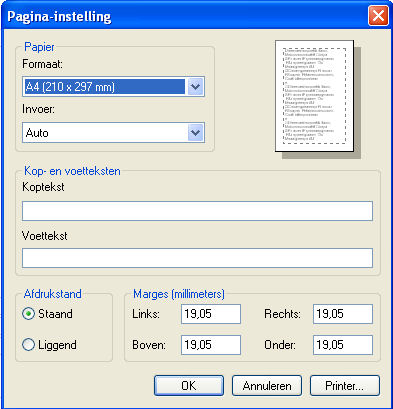Close the Pagina-instelling dialog with the X

coord(378,16)
